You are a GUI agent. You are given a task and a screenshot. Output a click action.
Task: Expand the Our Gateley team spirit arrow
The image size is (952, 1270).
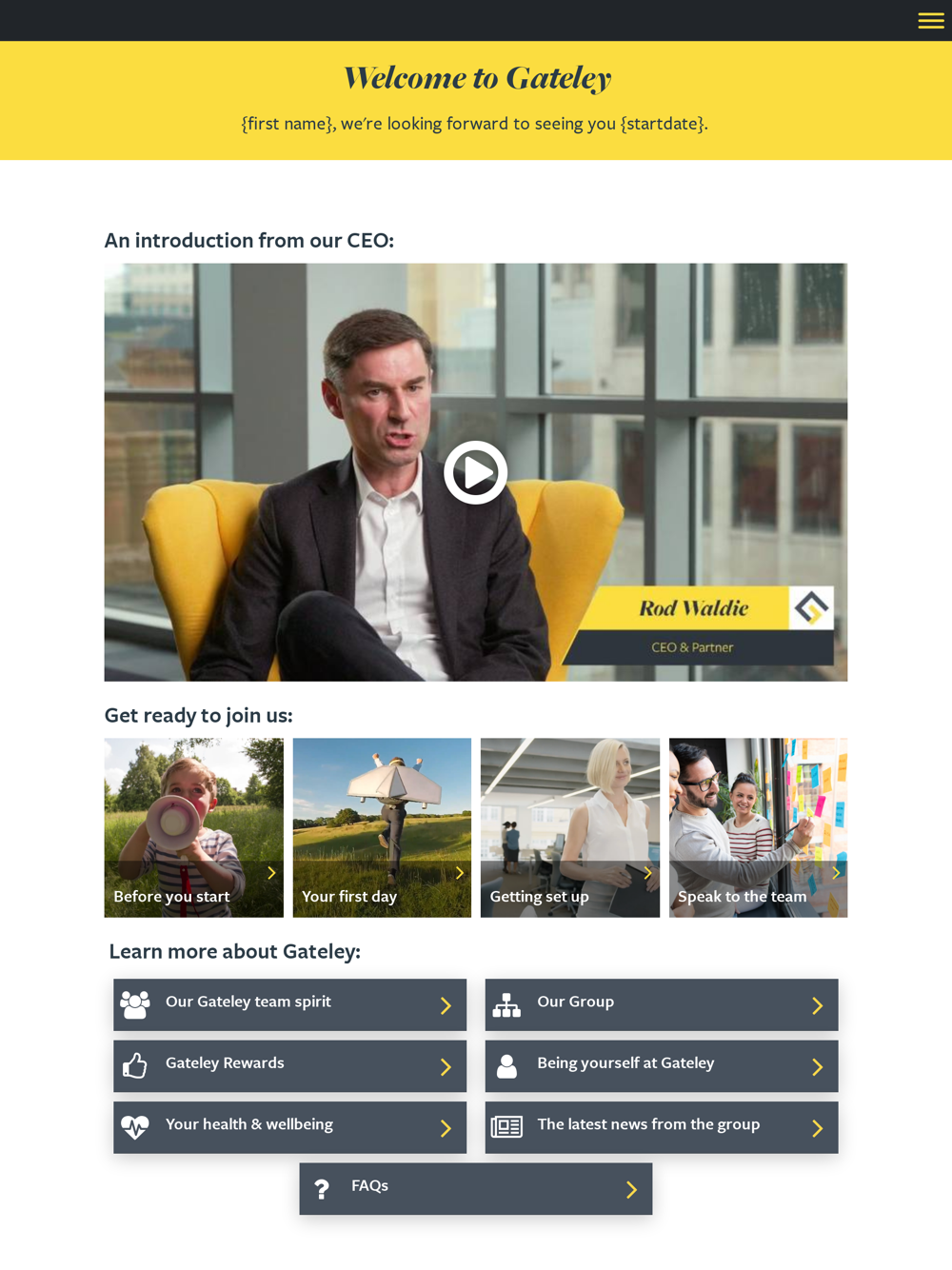446,1005
